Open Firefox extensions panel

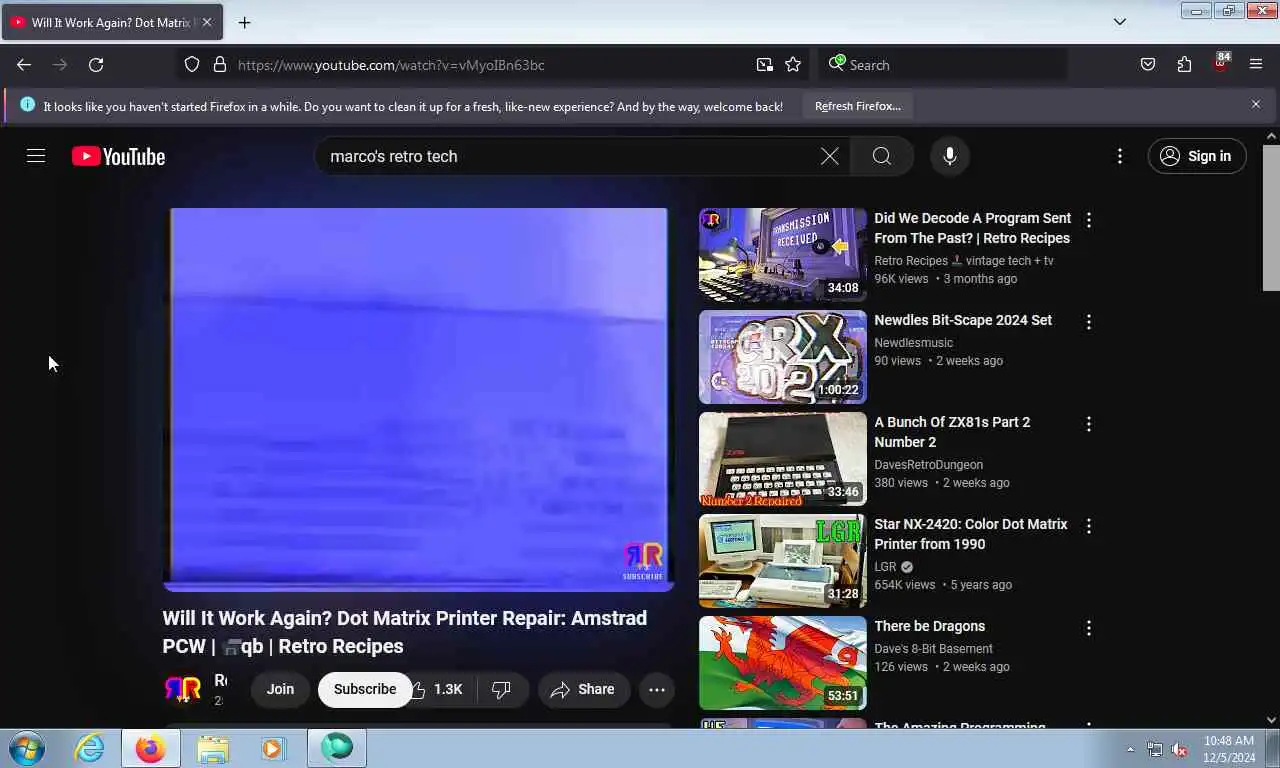1184,65
